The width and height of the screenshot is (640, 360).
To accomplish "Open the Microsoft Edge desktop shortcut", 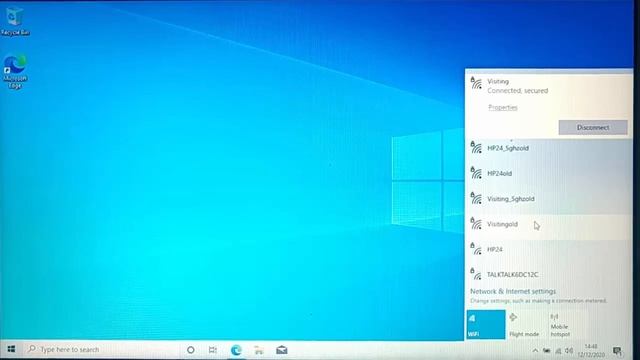I will pyautogui.click(x=15, y=72).
